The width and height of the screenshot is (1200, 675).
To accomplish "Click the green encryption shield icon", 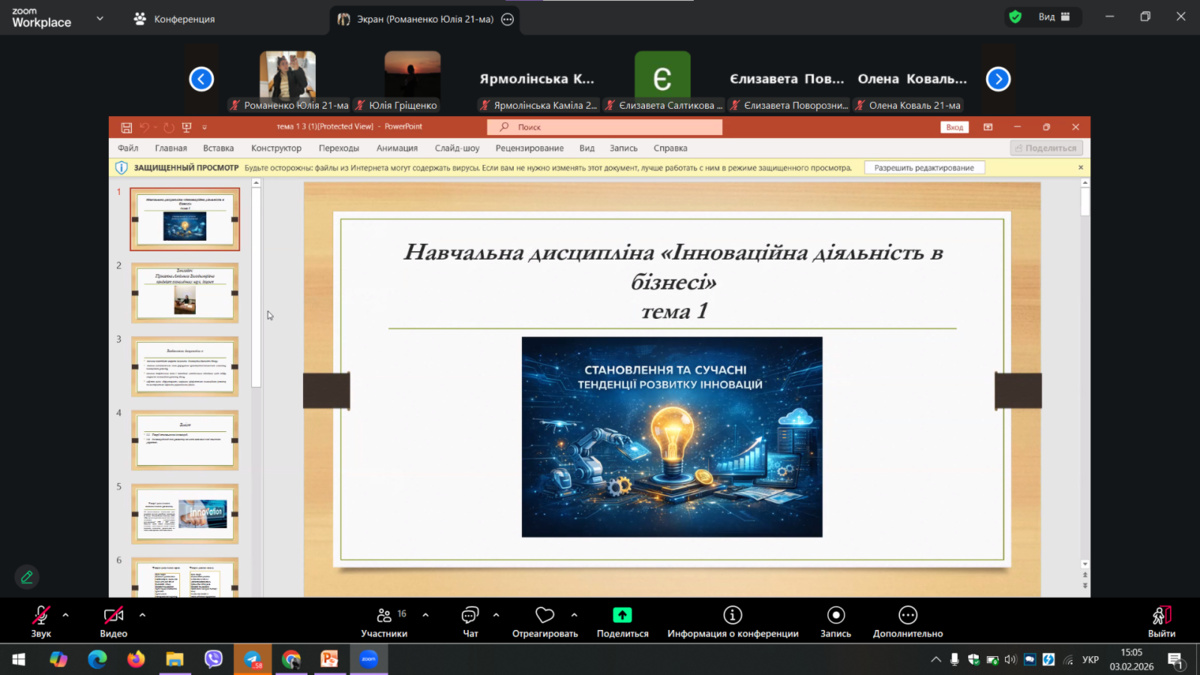I will tap(1015, 17).
